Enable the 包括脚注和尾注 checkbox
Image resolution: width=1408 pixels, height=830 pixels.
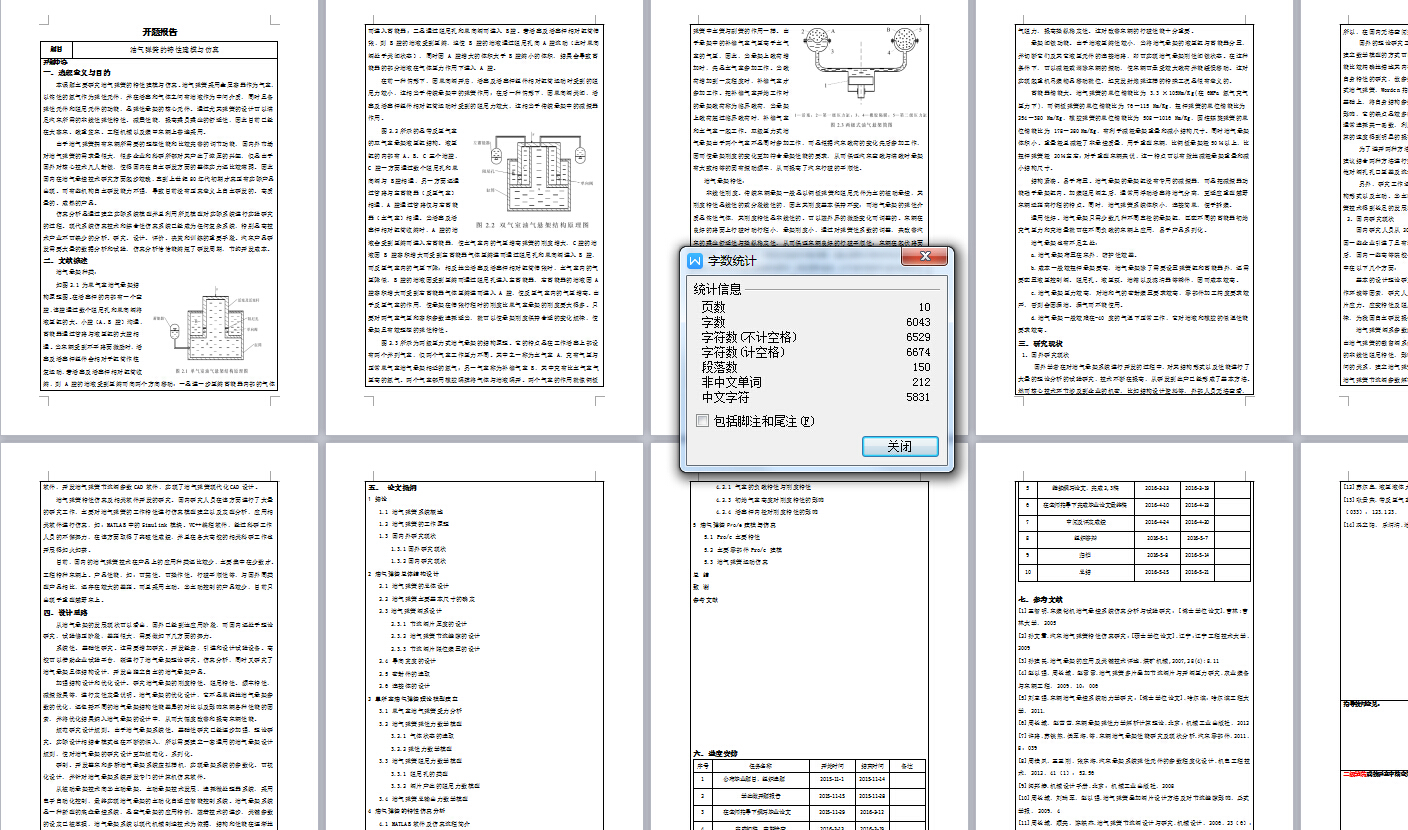pyautogui.click(x=701, y=421)
